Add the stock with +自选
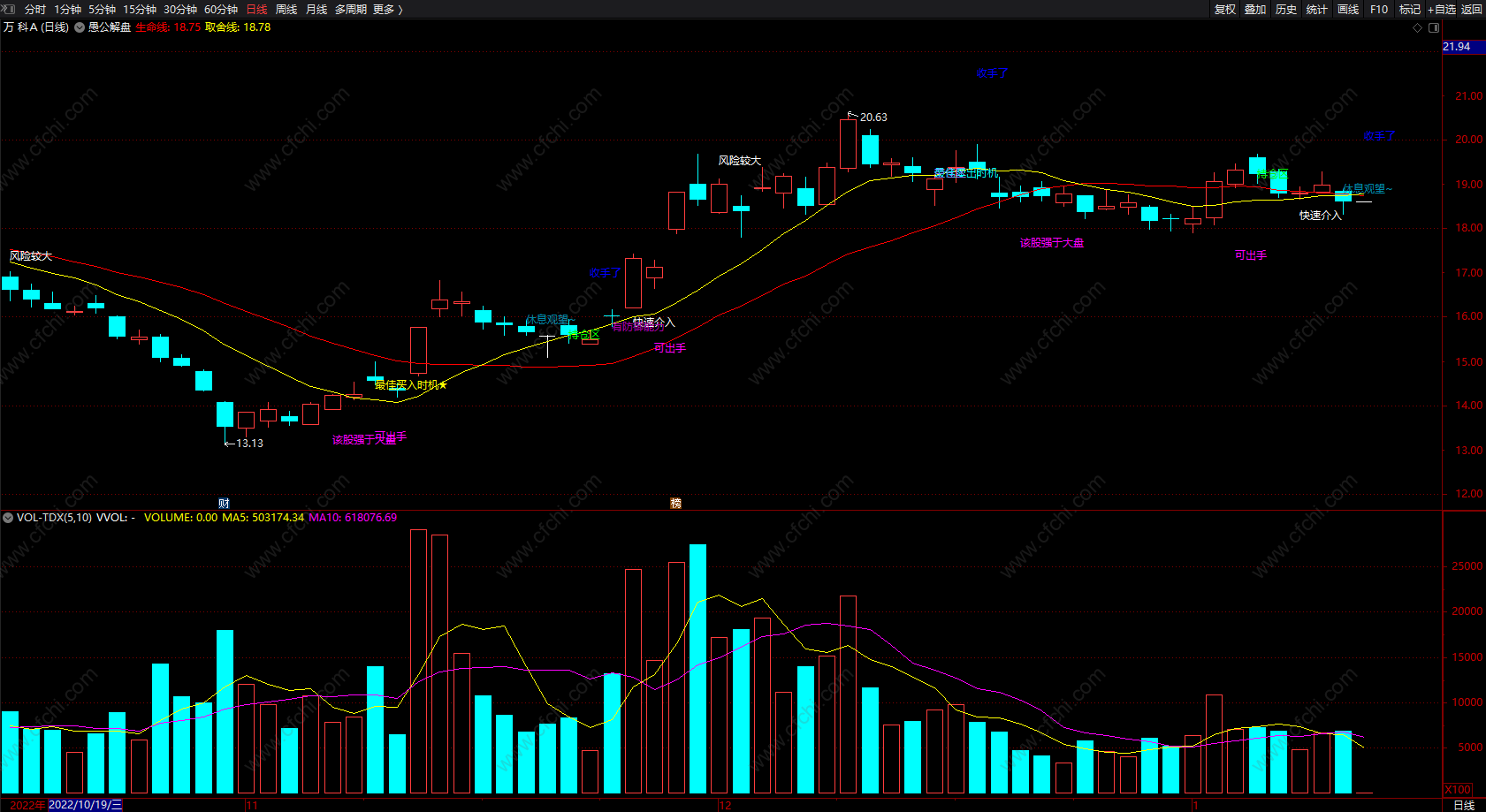 (x=1442, y=9)
